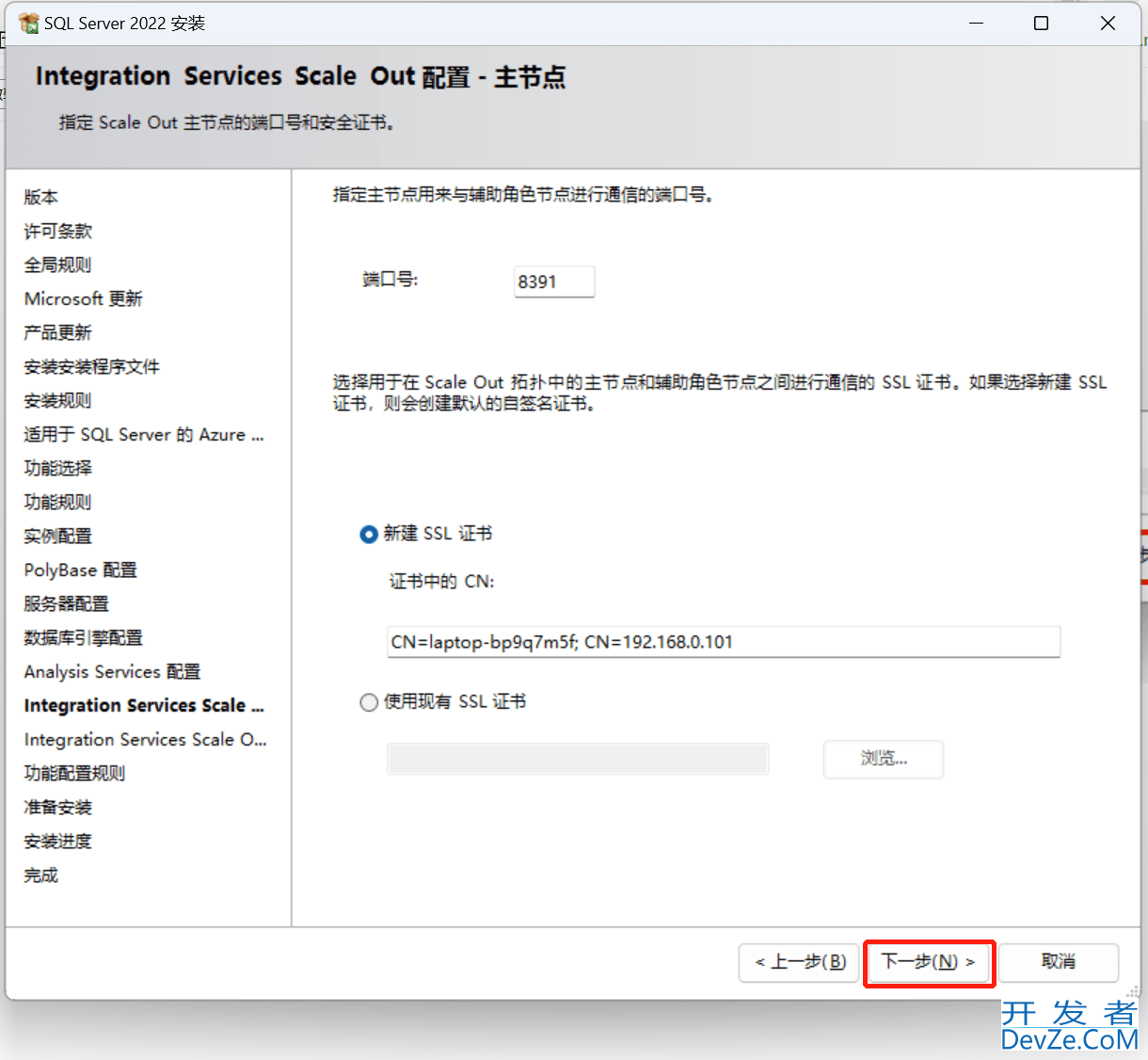Select 适用于 SQL Server 的 Azure step
The height and width of the screenshot is (1060, 1148).
(144, 434)
